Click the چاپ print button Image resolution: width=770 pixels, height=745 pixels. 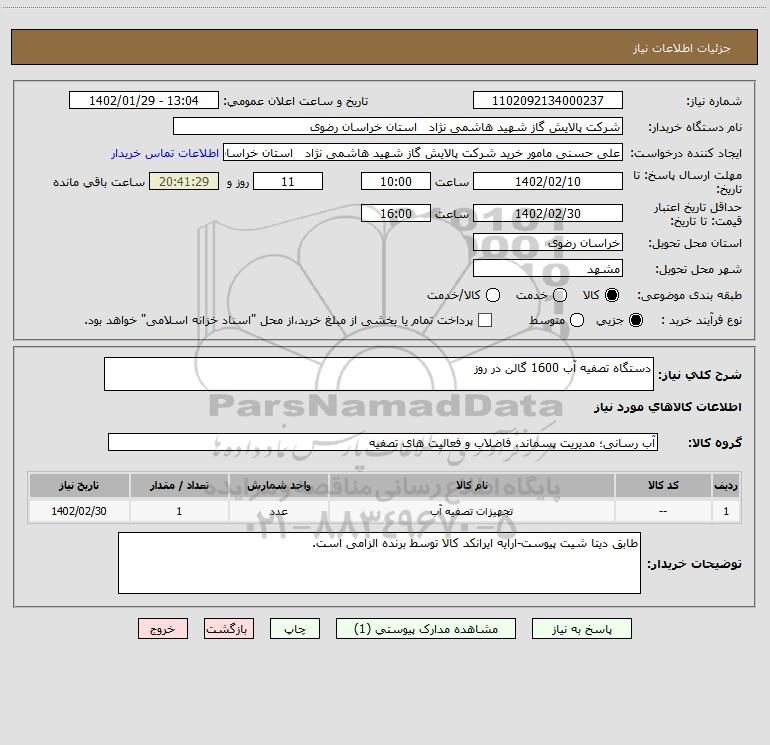tap(295, 629)
